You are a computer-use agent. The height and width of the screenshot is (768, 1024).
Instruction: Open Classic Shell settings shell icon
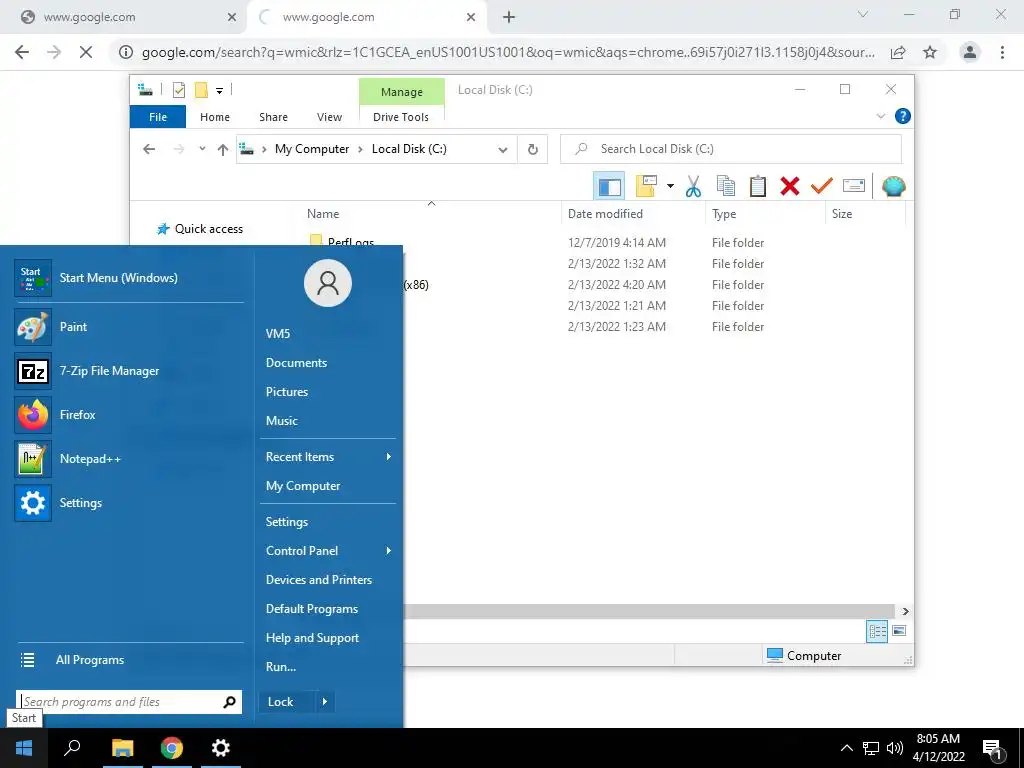tap(893, 187)
